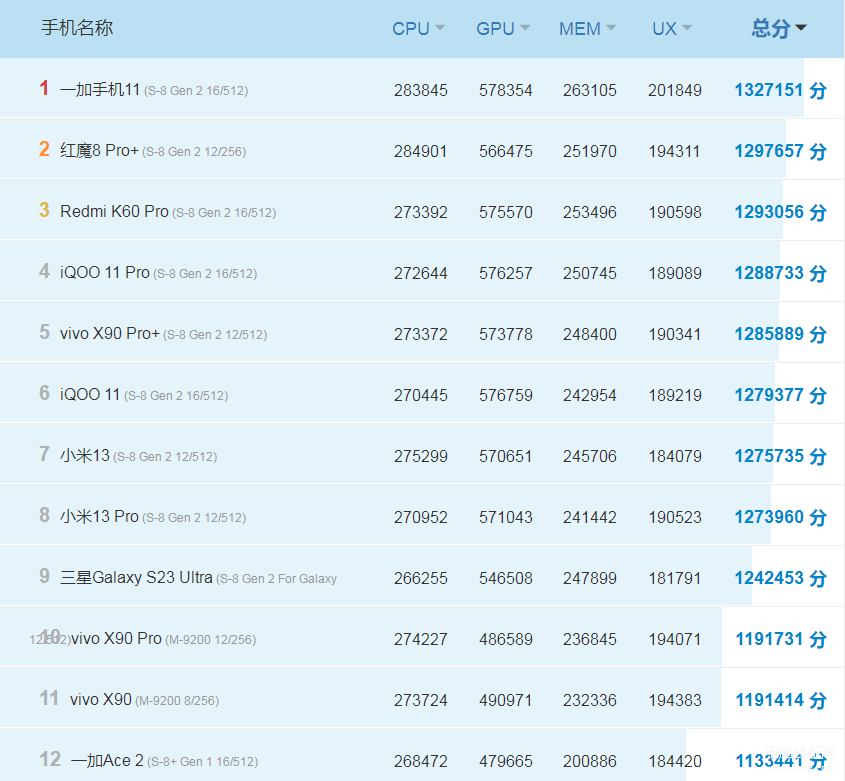Click total score 1279377 分
This screenshot has height=781, width=845.
pyautogui.click(x=780, y=395)
